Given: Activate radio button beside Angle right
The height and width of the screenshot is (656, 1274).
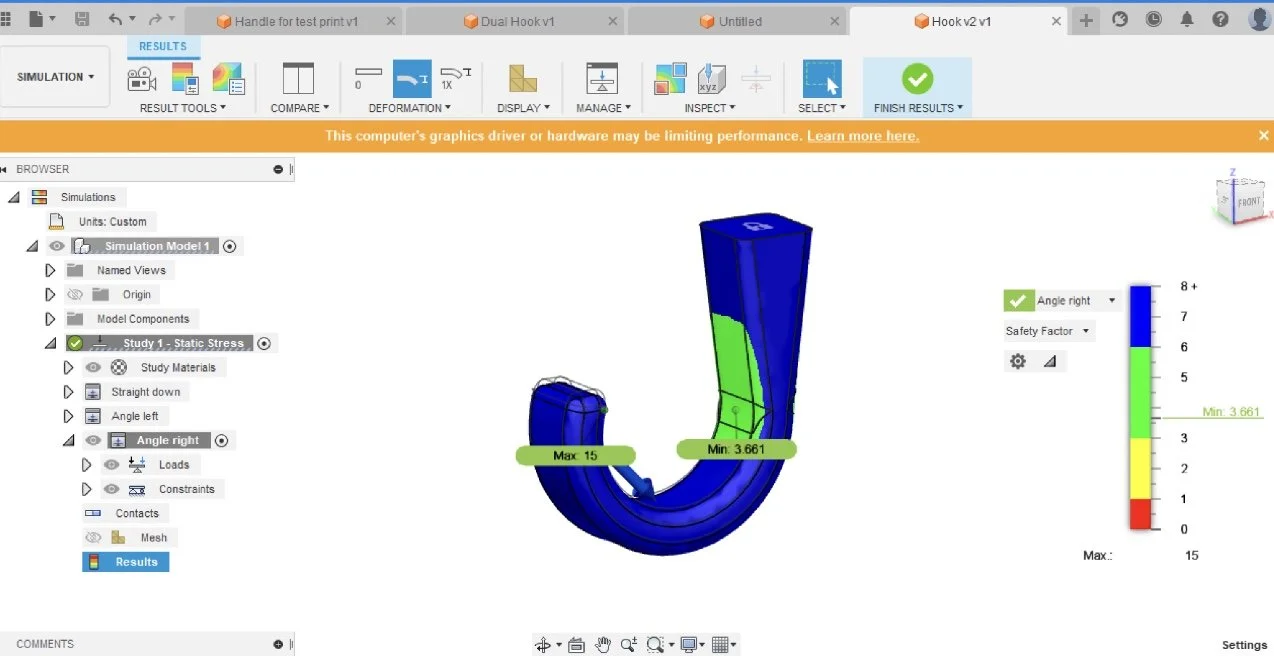Looking at the screenshot, I should pos(222,440).
